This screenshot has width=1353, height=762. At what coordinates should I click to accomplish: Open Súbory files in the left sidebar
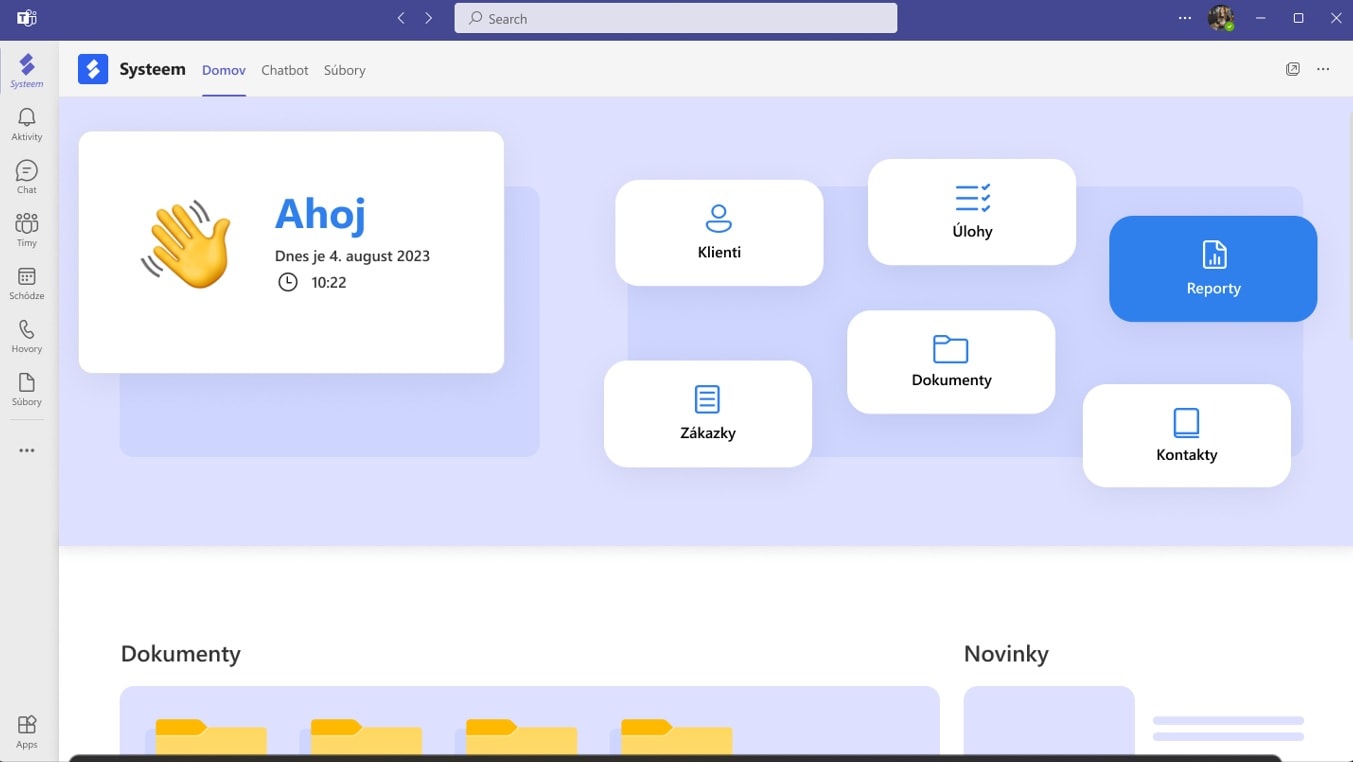point(27,389)
